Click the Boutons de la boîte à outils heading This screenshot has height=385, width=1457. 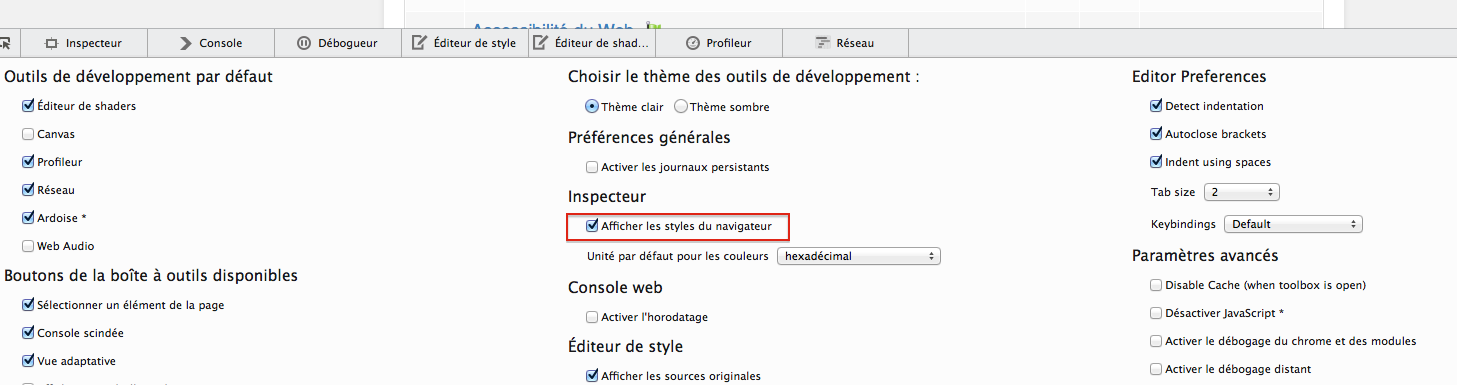coord(151,275)
